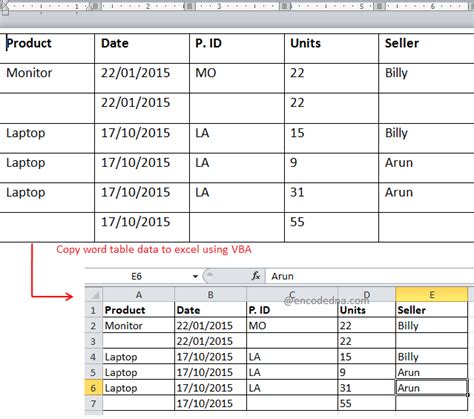Select Excel row 7 header
The image size is (474, 419).
(x=93, y=403)
